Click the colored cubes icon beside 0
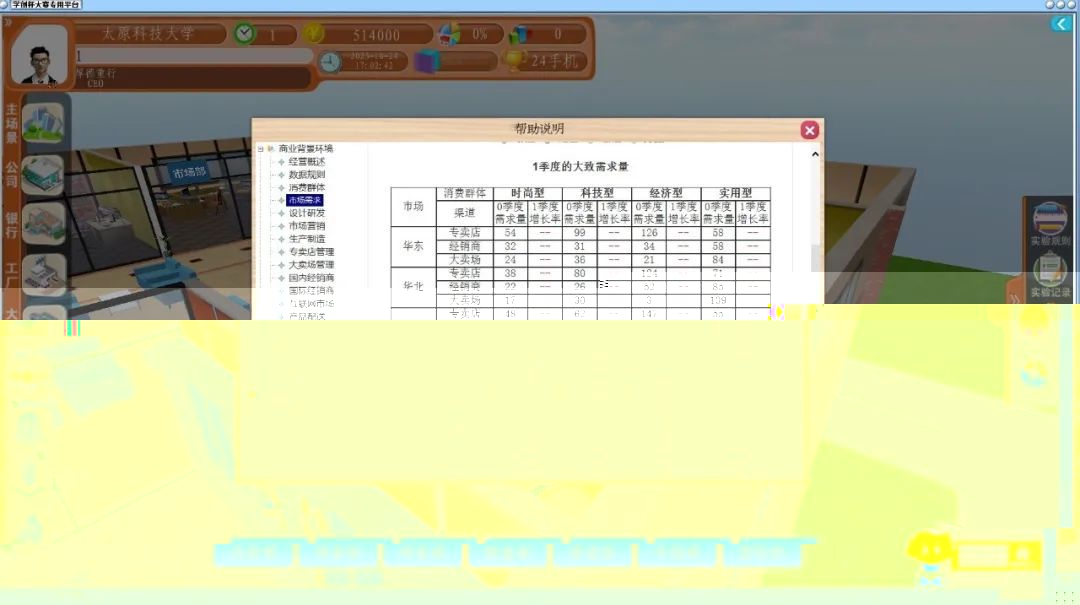This screenshot has height=605, width=1080. (x=520, y=34)
